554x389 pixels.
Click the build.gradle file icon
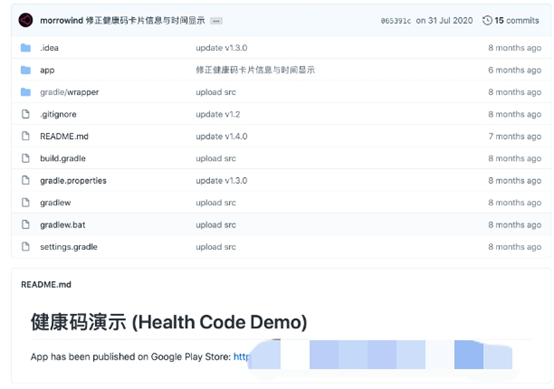point(25,158)
